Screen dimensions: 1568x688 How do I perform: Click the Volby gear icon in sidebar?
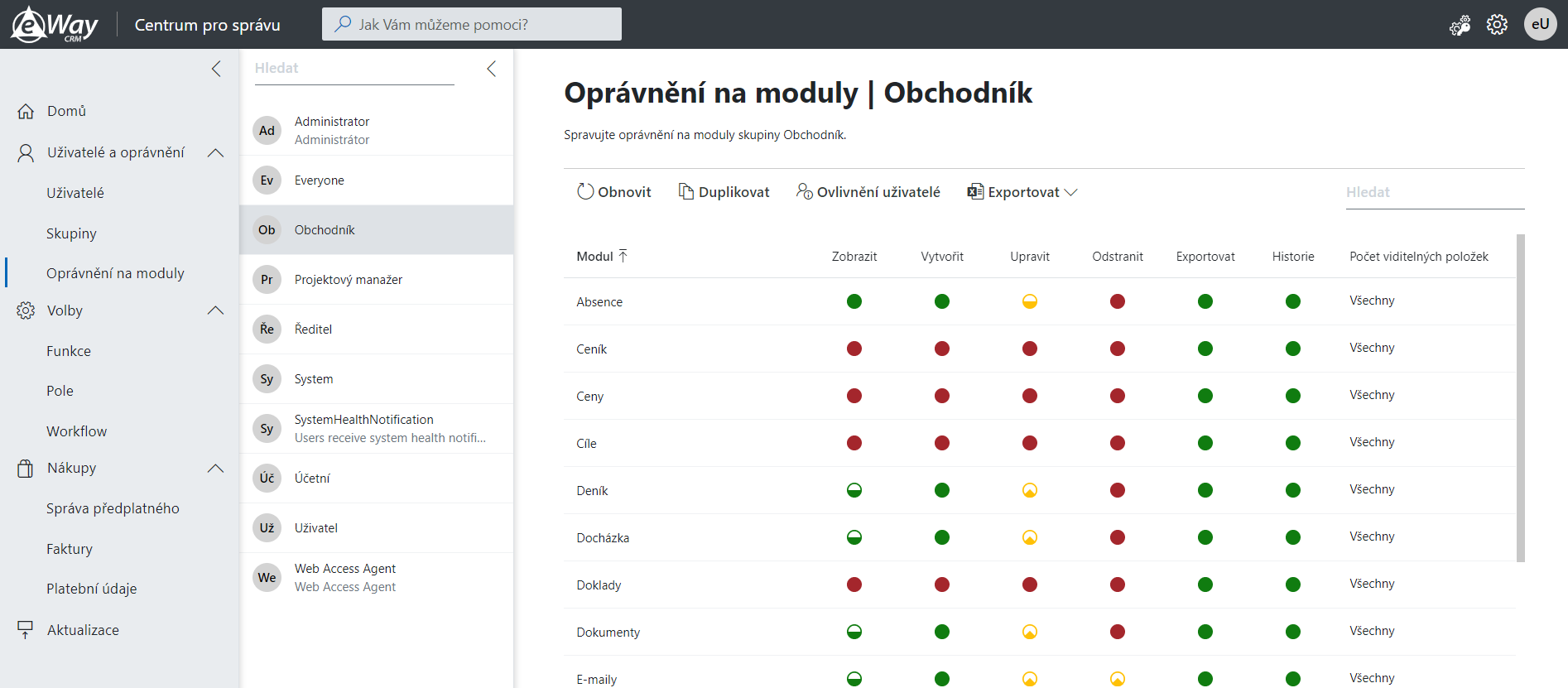[26, 310]
